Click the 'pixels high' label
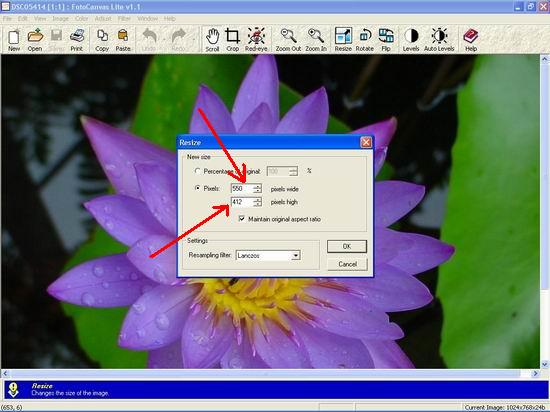The height and width of the screenshot is (412, 550). (284, 202)
